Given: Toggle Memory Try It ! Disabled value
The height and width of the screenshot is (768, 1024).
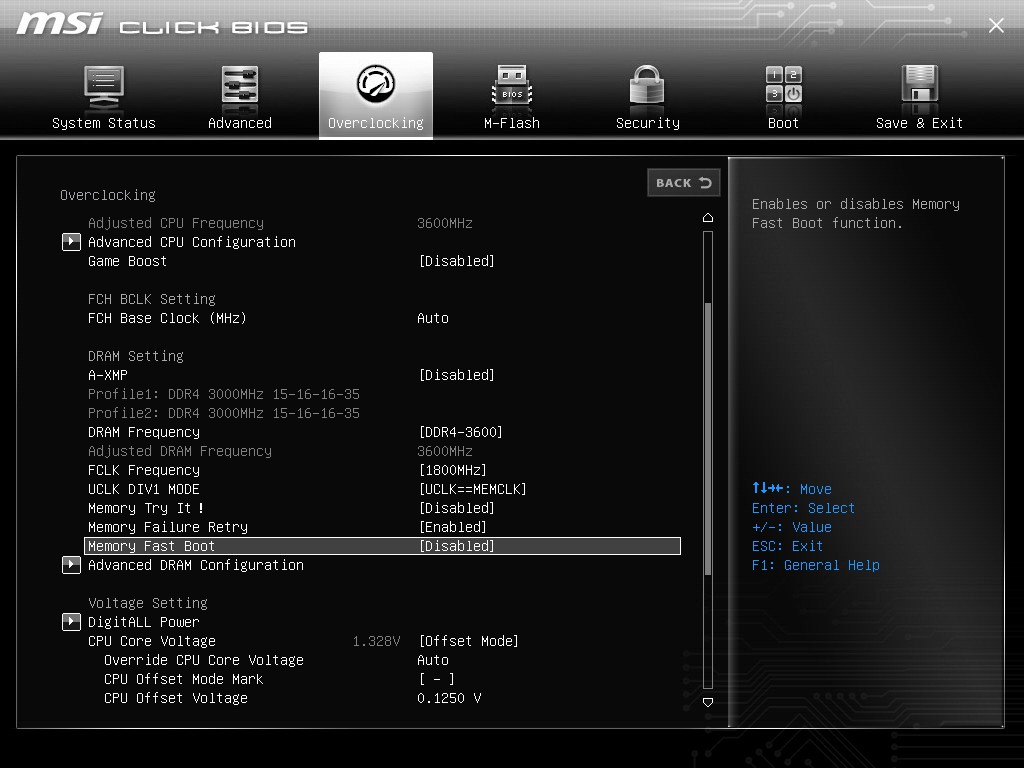Looking at the screenshot, I should coord(456,508).
